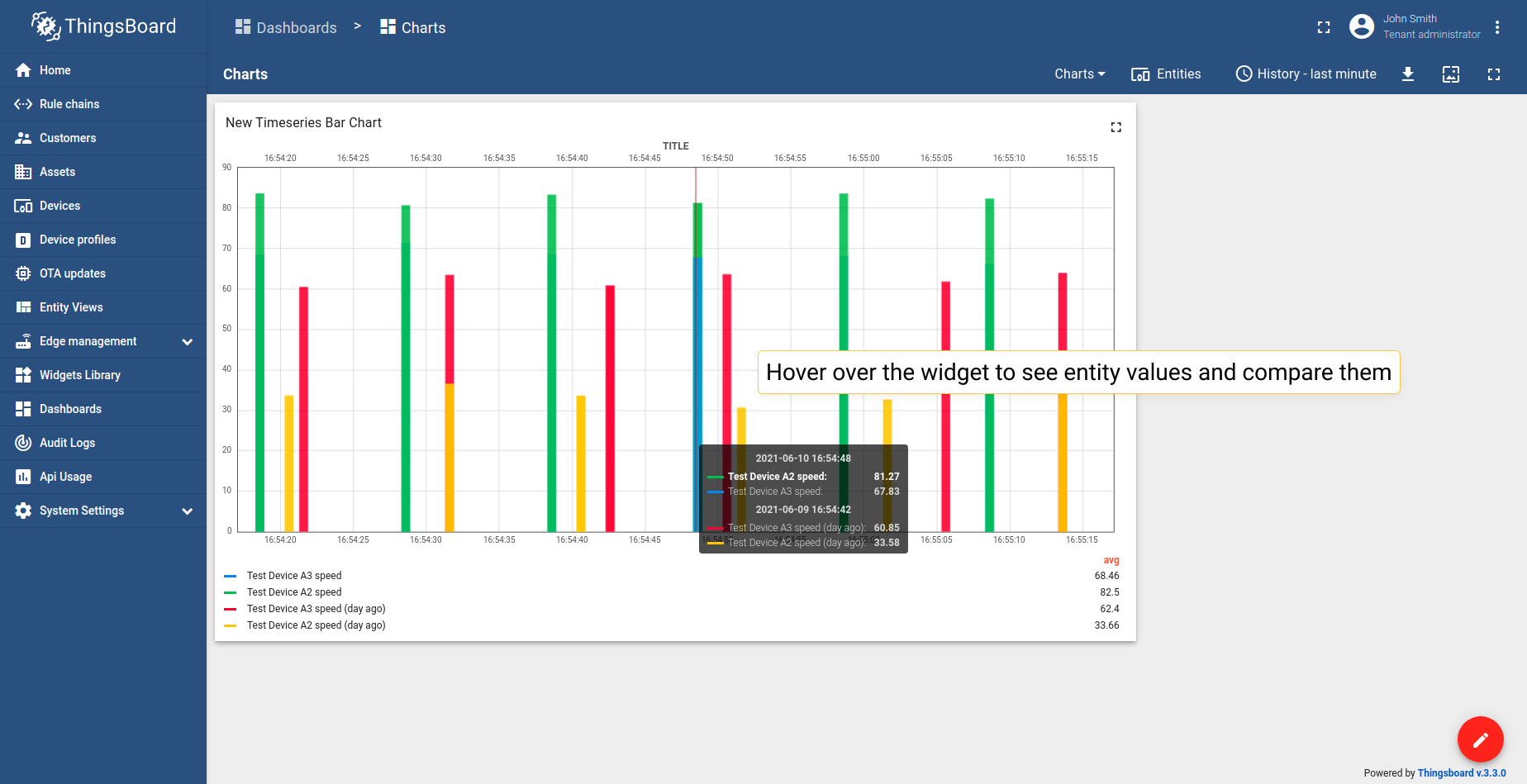Click the edit dashboard pencil button
The image size is (1527, 784).
(x=1480, y=739)
